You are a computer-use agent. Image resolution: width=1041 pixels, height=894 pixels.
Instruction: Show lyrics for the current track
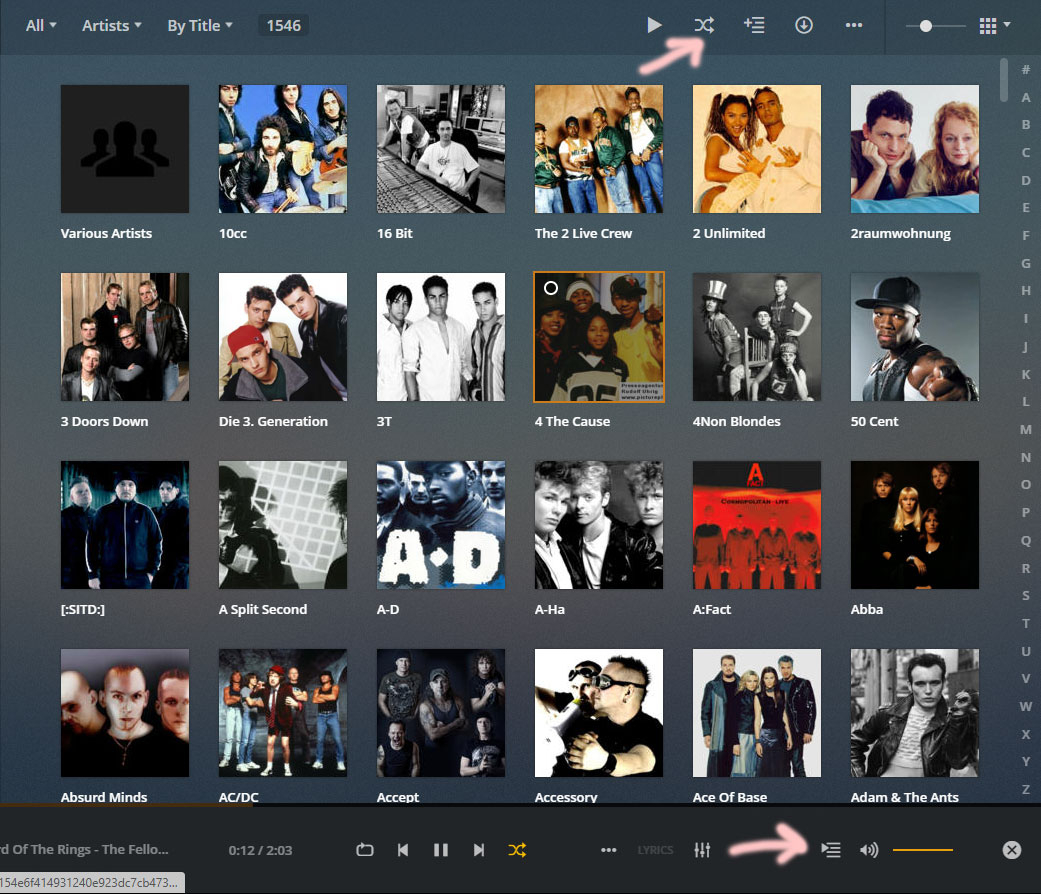pyautogui.click(x=655, y=850)
